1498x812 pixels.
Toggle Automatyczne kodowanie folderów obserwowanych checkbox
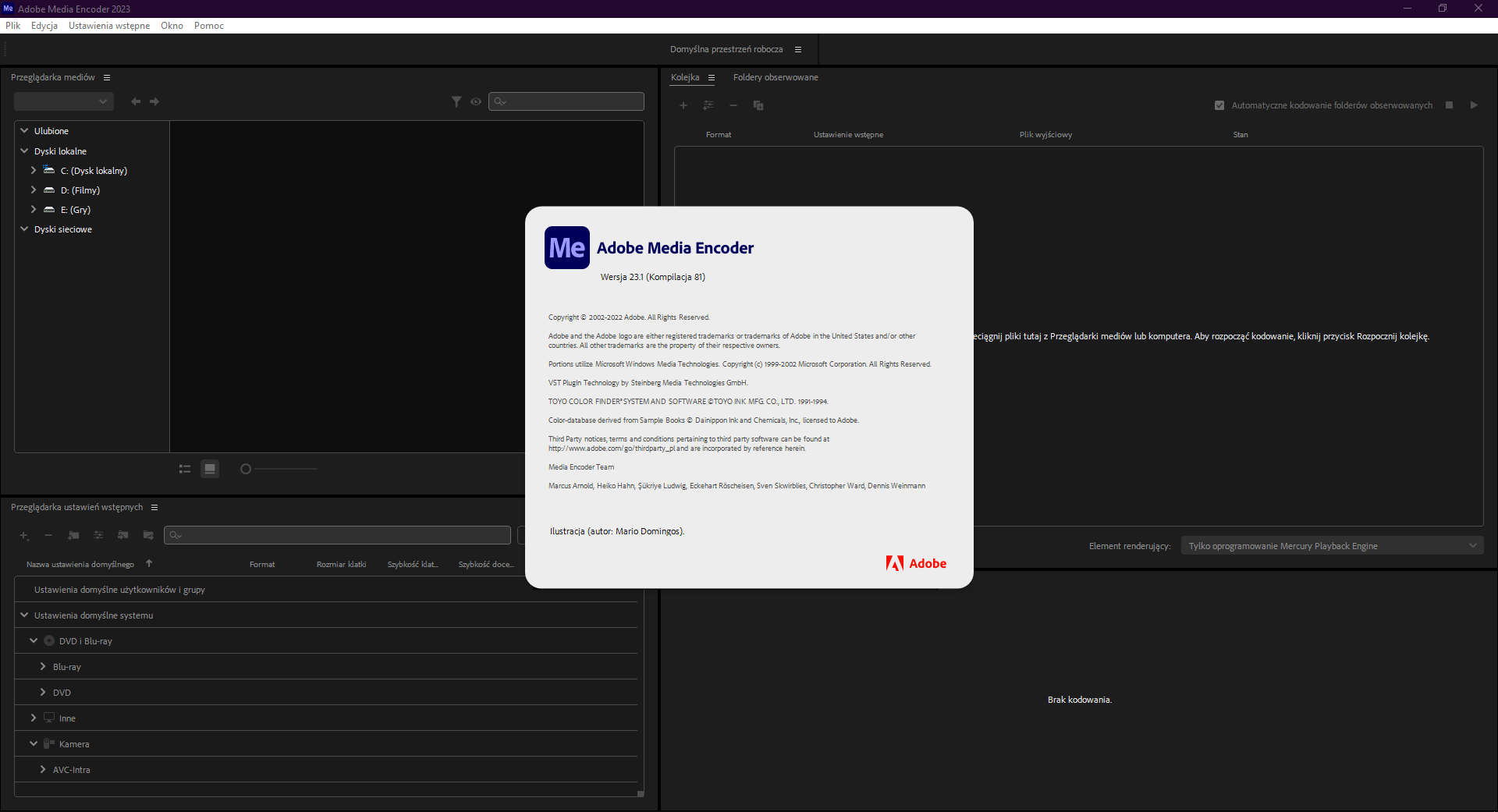pyautogui.click(x=1219, y=105)
